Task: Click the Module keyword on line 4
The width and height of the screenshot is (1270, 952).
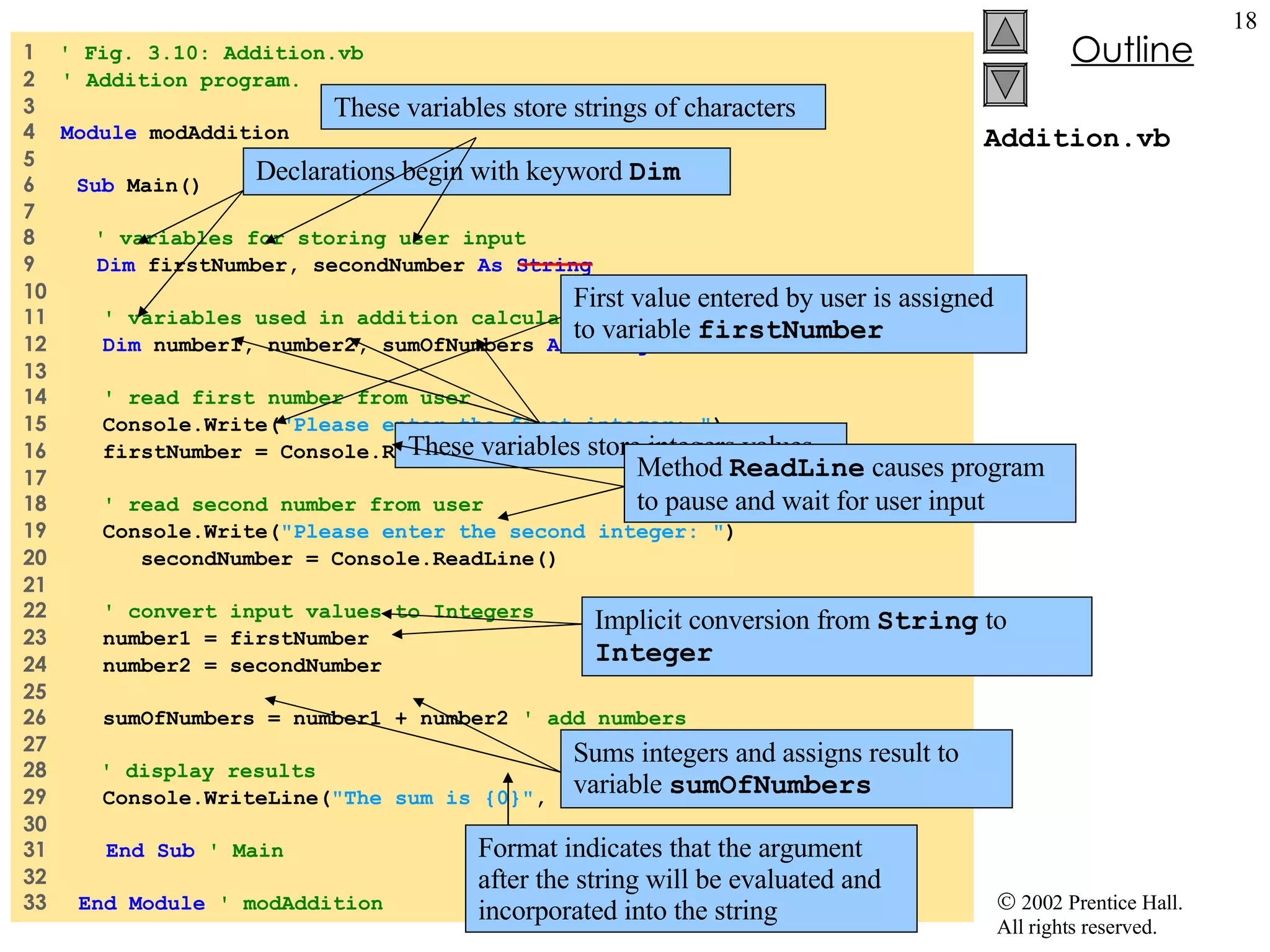Action: (x=98, y=133)
